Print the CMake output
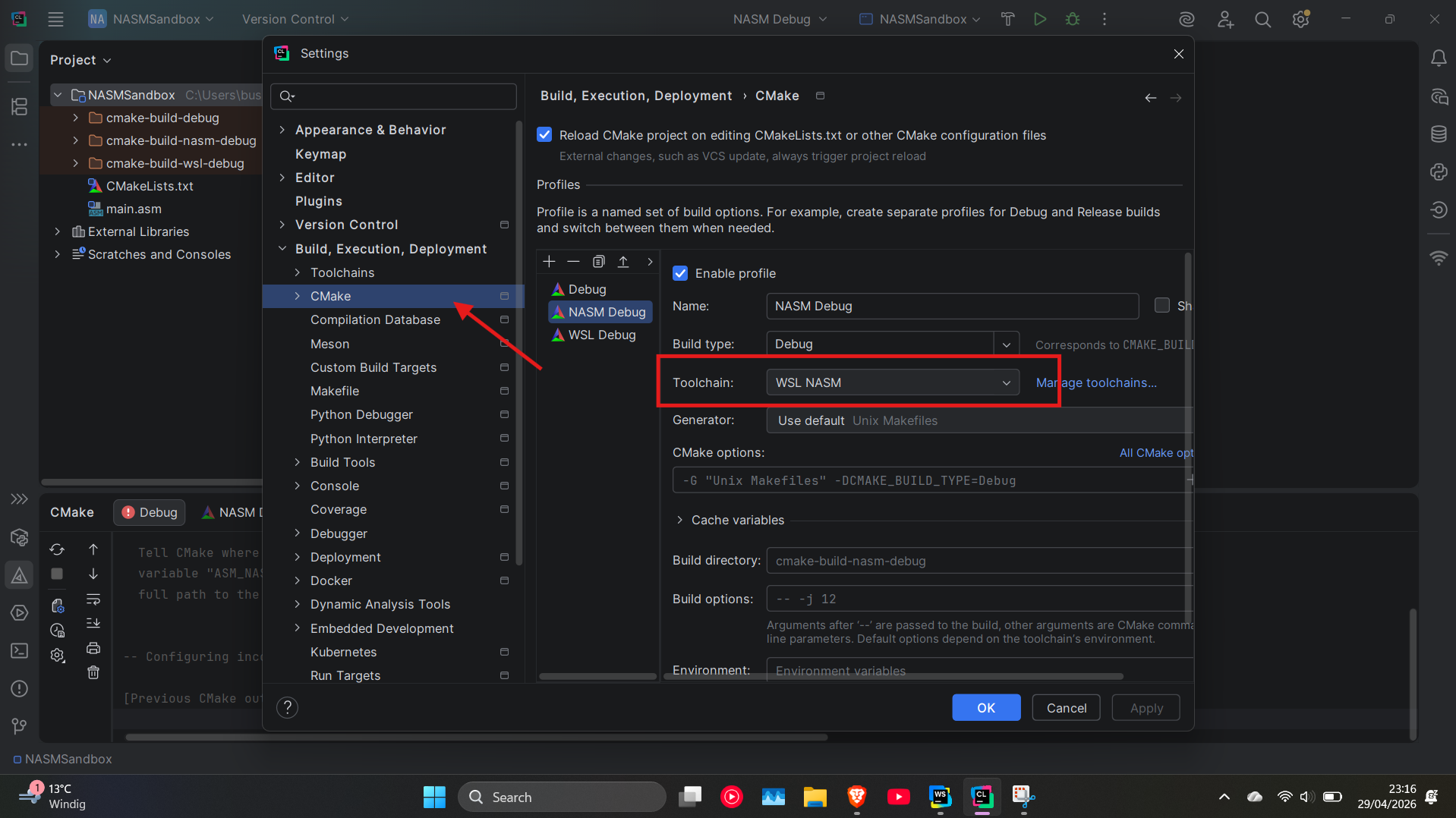Image resolution: width=1456 pixels, height=818 pixels. click(x=93, y=648)
